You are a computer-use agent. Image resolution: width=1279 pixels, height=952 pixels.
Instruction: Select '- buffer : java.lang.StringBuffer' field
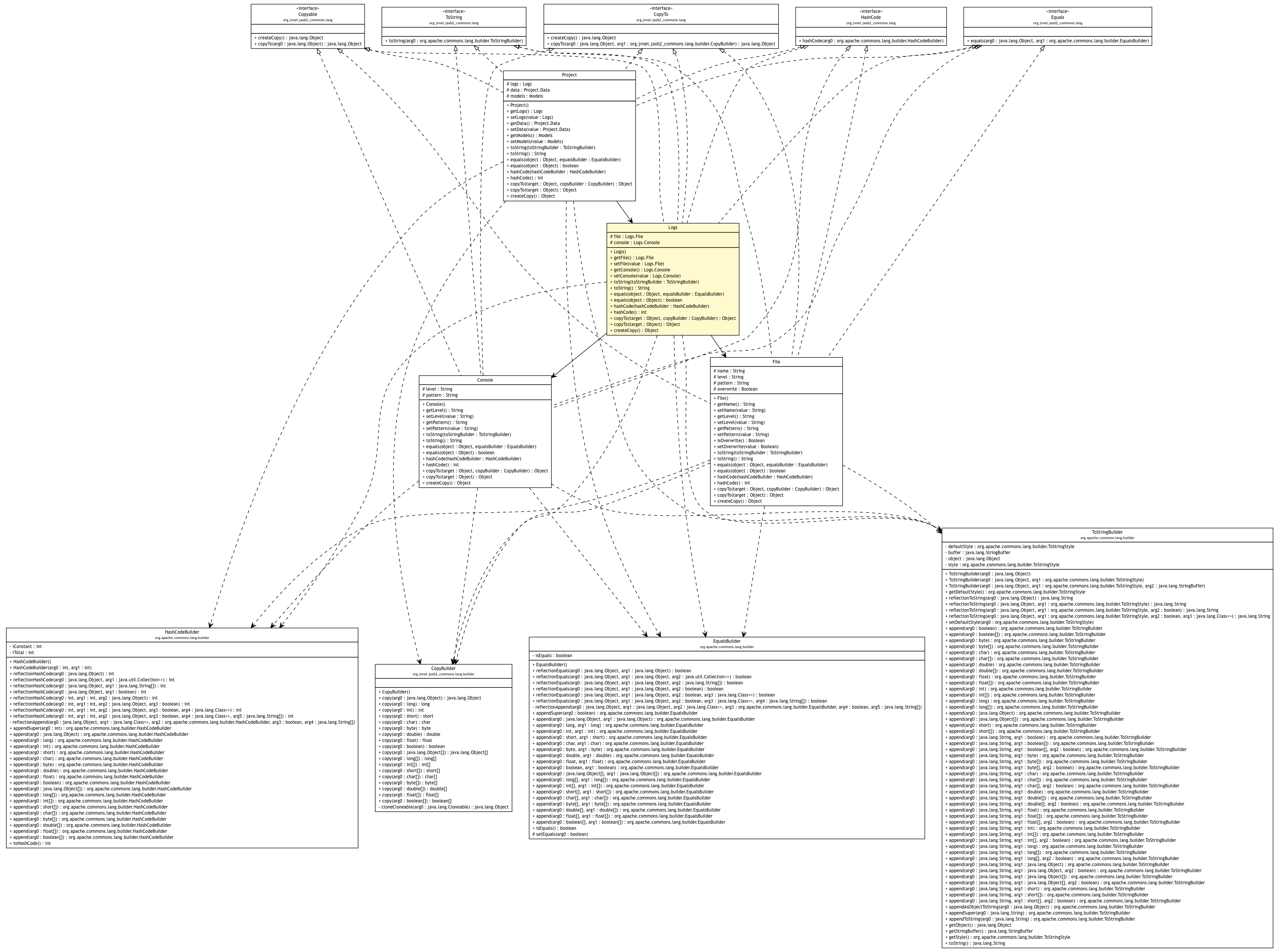click(977, 553)
